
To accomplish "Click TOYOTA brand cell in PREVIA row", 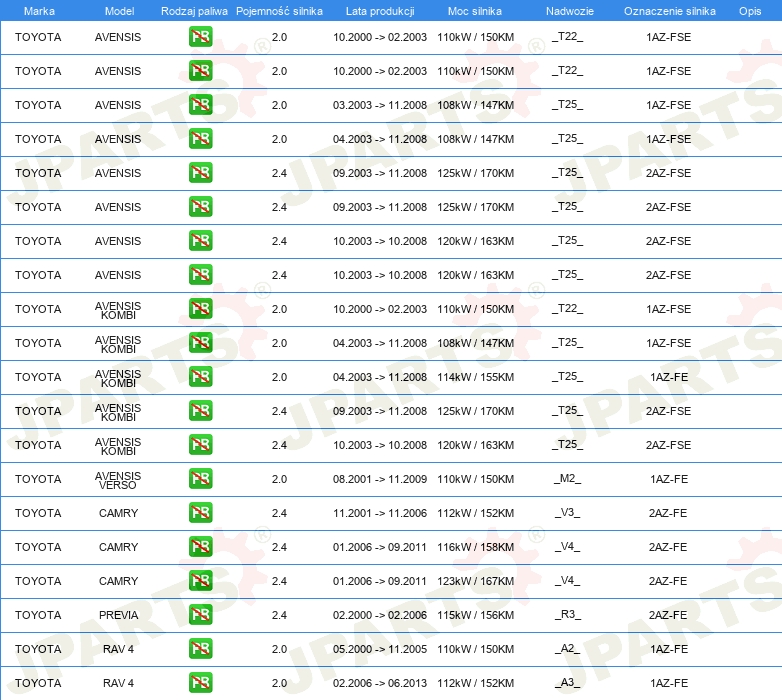I will coord(38,615).
